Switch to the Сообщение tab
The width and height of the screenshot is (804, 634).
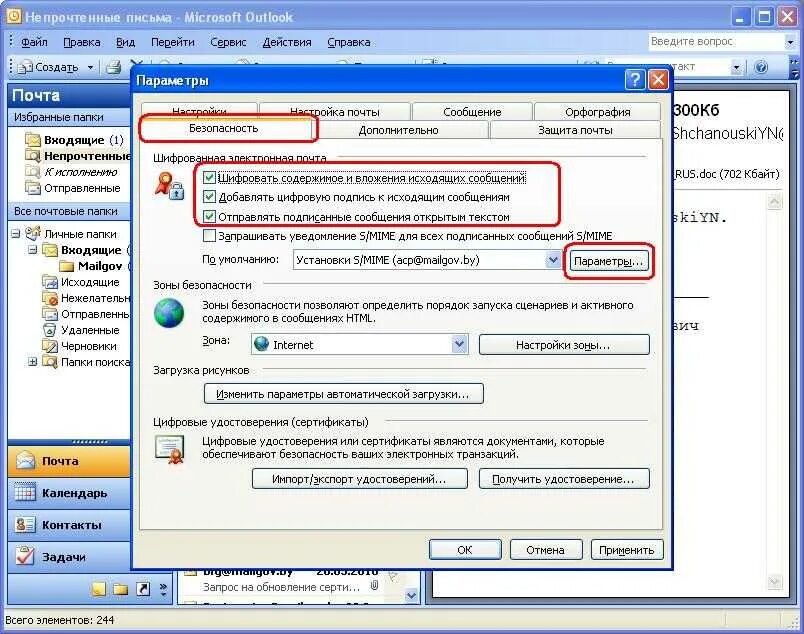click(472, 112)
